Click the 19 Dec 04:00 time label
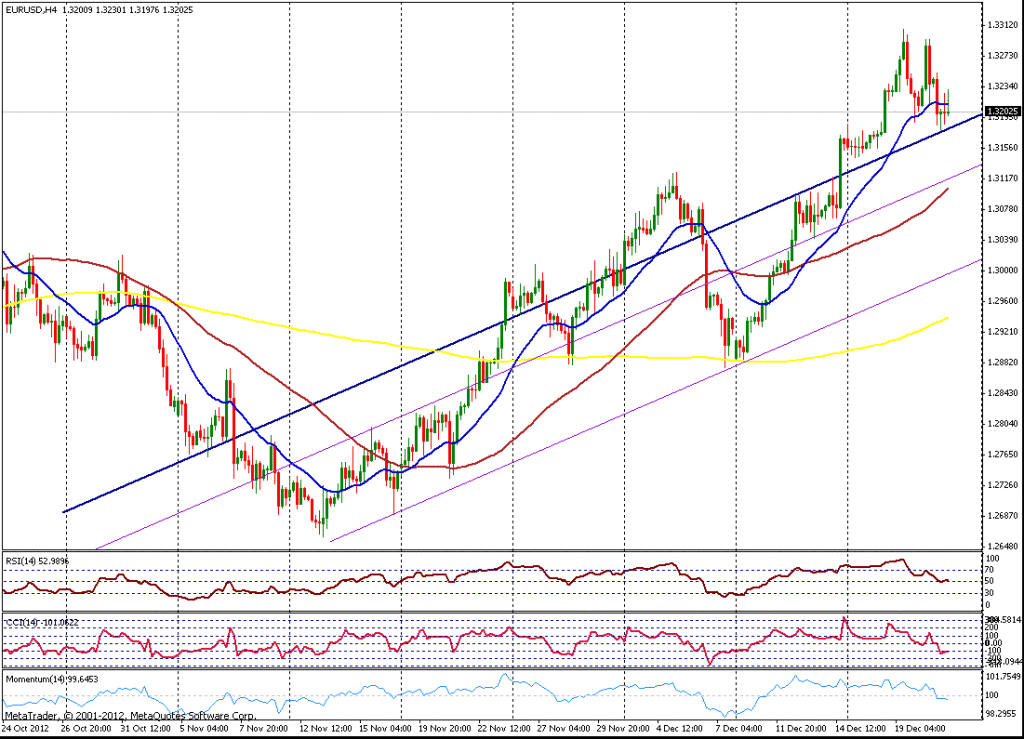 click(x=920, y=728)
